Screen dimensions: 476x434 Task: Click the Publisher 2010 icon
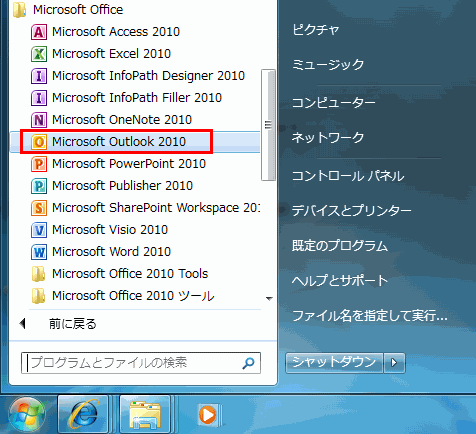[x=39, y=186]
